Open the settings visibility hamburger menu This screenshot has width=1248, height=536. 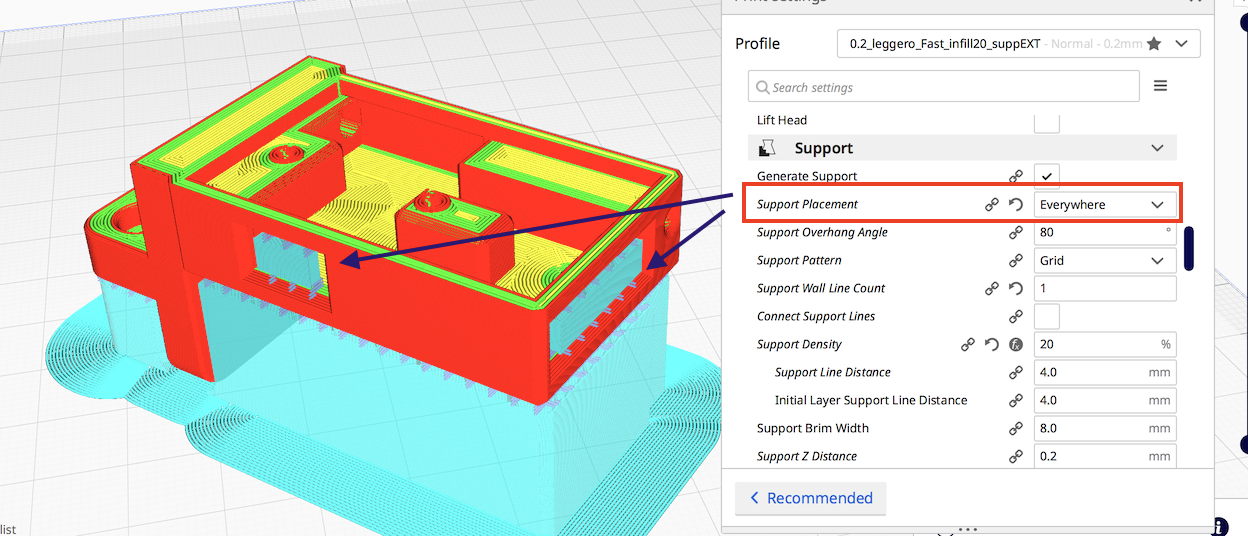click(1160, 86)
